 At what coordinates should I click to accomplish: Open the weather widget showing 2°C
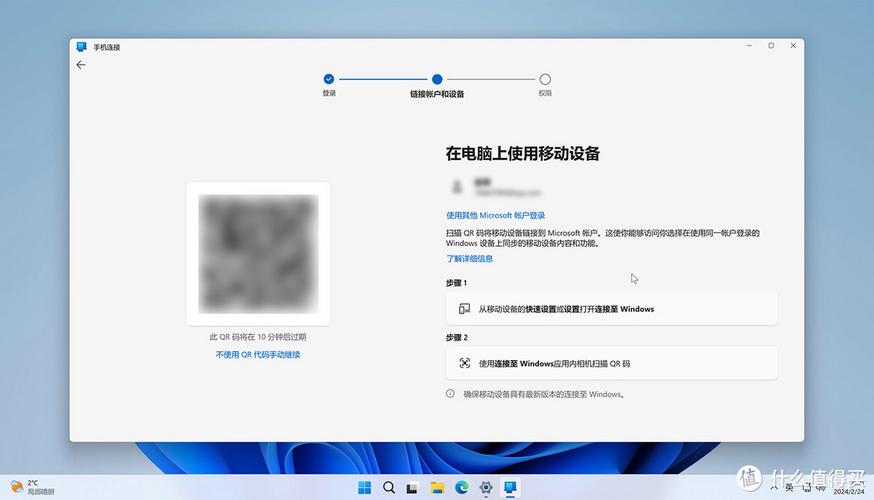32,487
